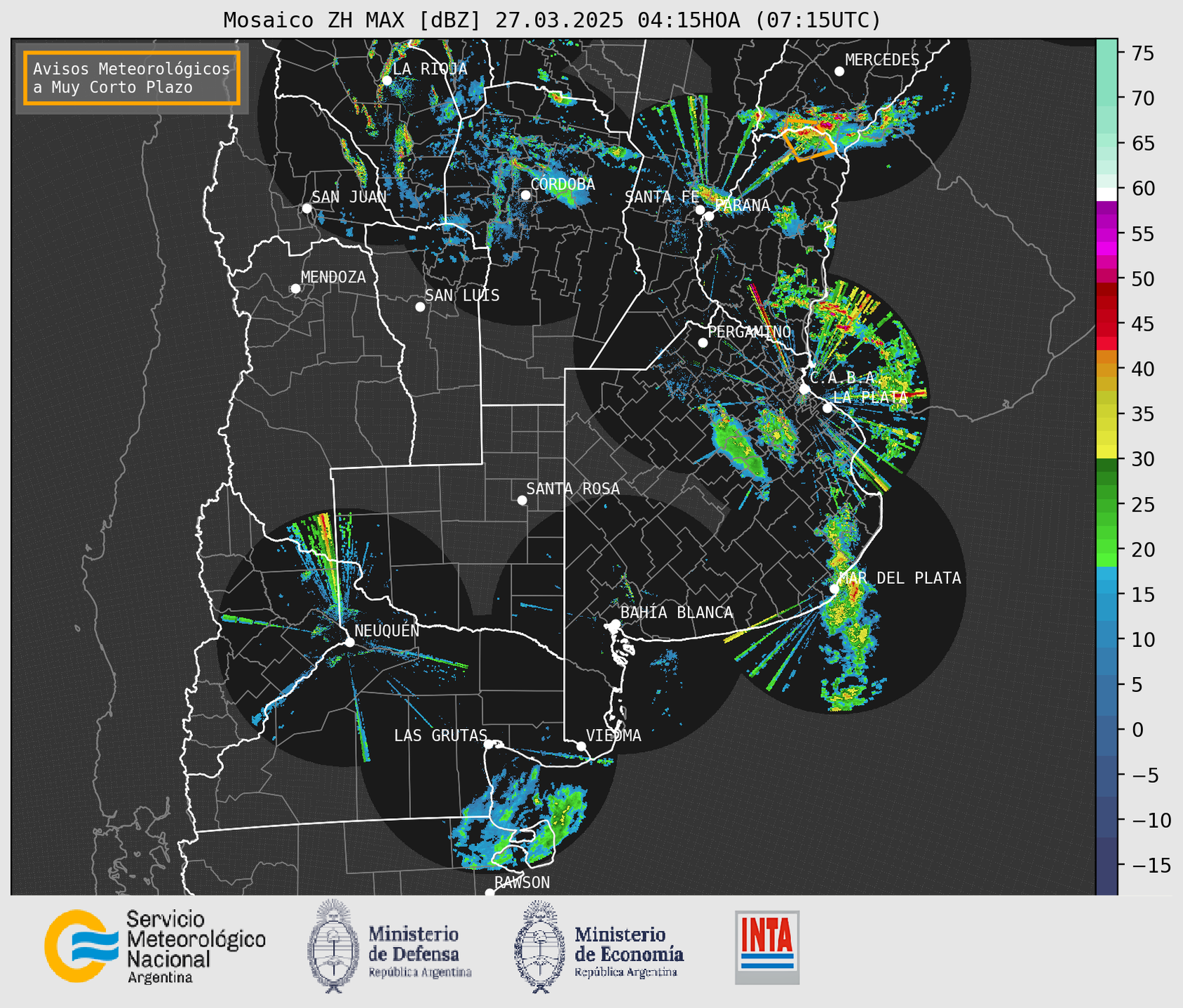Click the SANTA ROSA label text

(x=573, y=489)
